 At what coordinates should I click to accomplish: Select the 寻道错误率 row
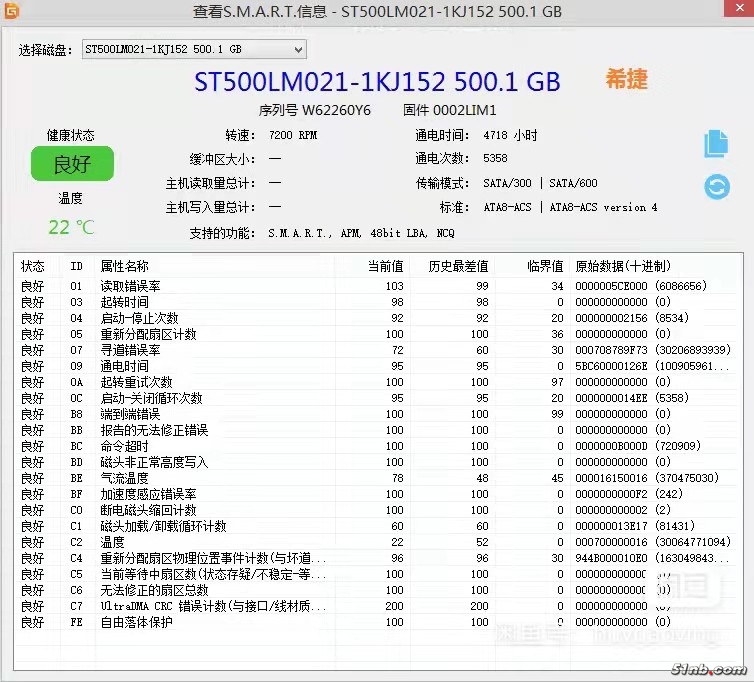tap(376, 350)
